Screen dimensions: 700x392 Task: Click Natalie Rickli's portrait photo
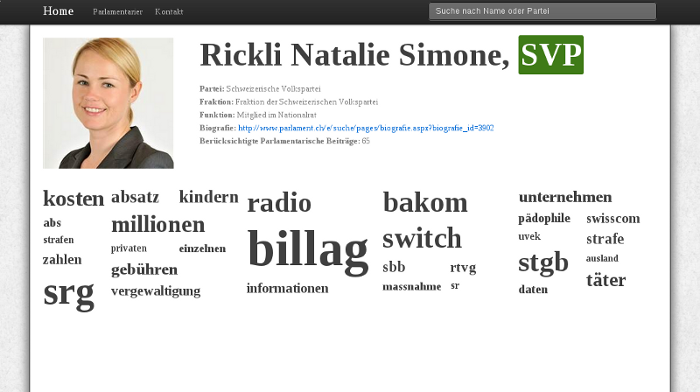pos(108,103)
